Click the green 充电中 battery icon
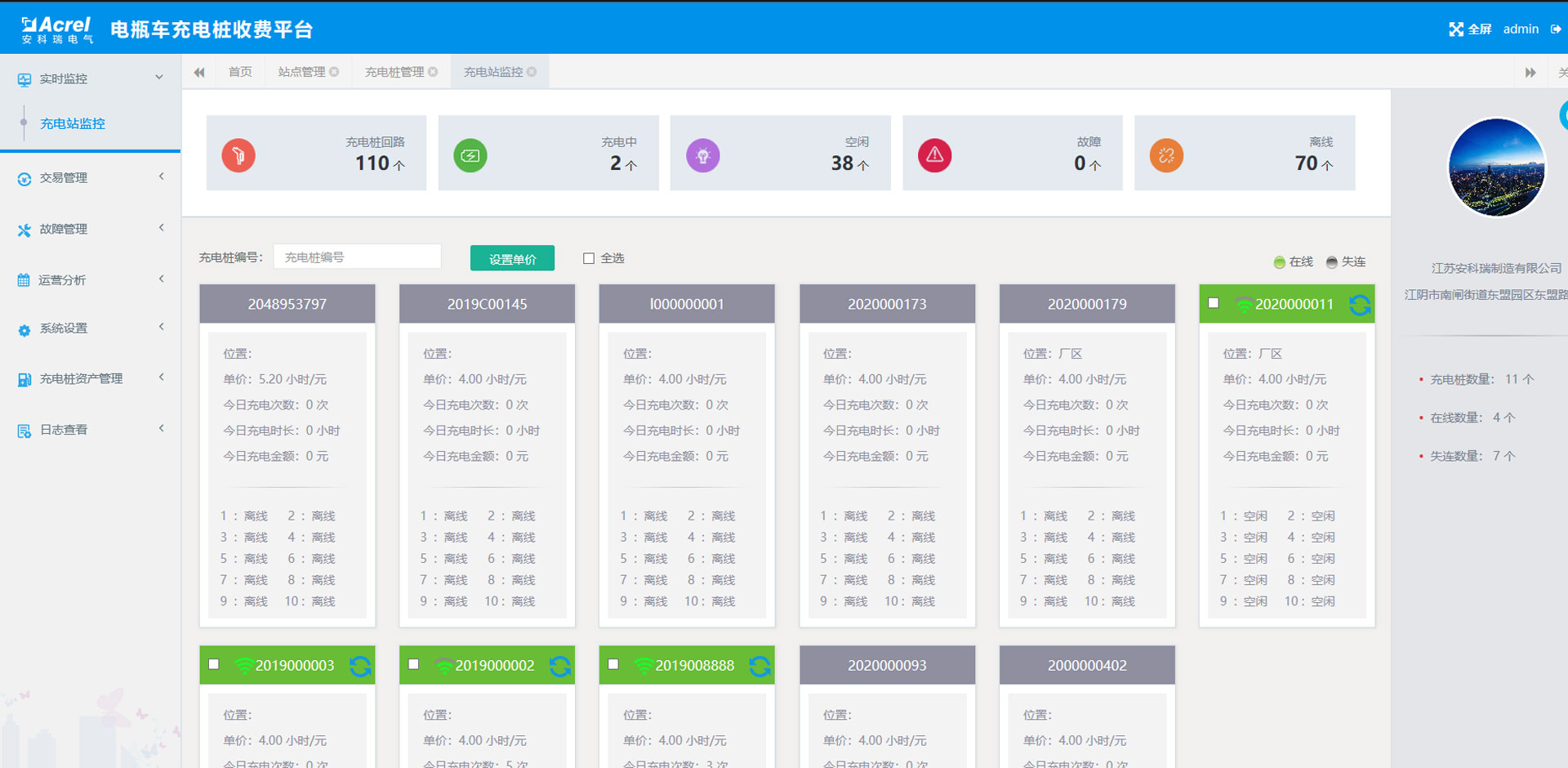1568x768 pixels. [470, 155]
